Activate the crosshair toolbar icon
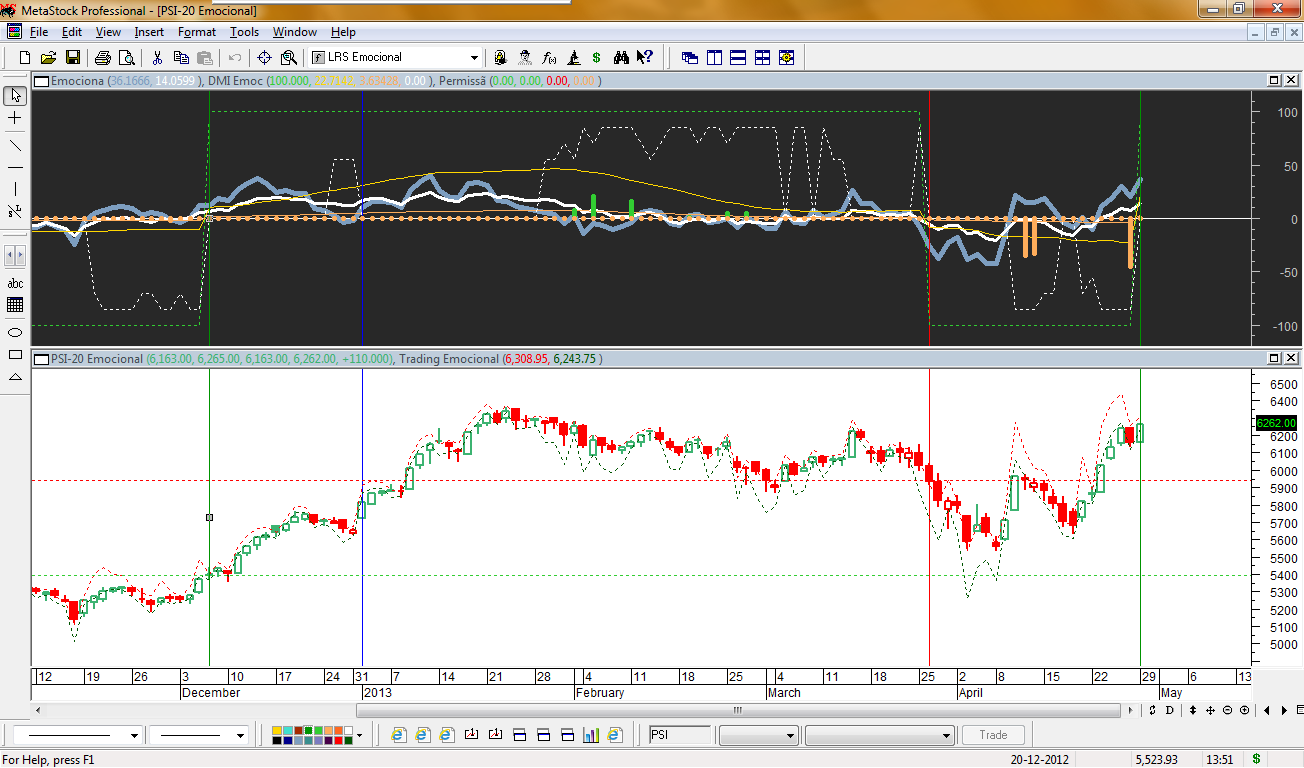The image size is (1304, 768). pyautogui.click(x=265, y=58)
